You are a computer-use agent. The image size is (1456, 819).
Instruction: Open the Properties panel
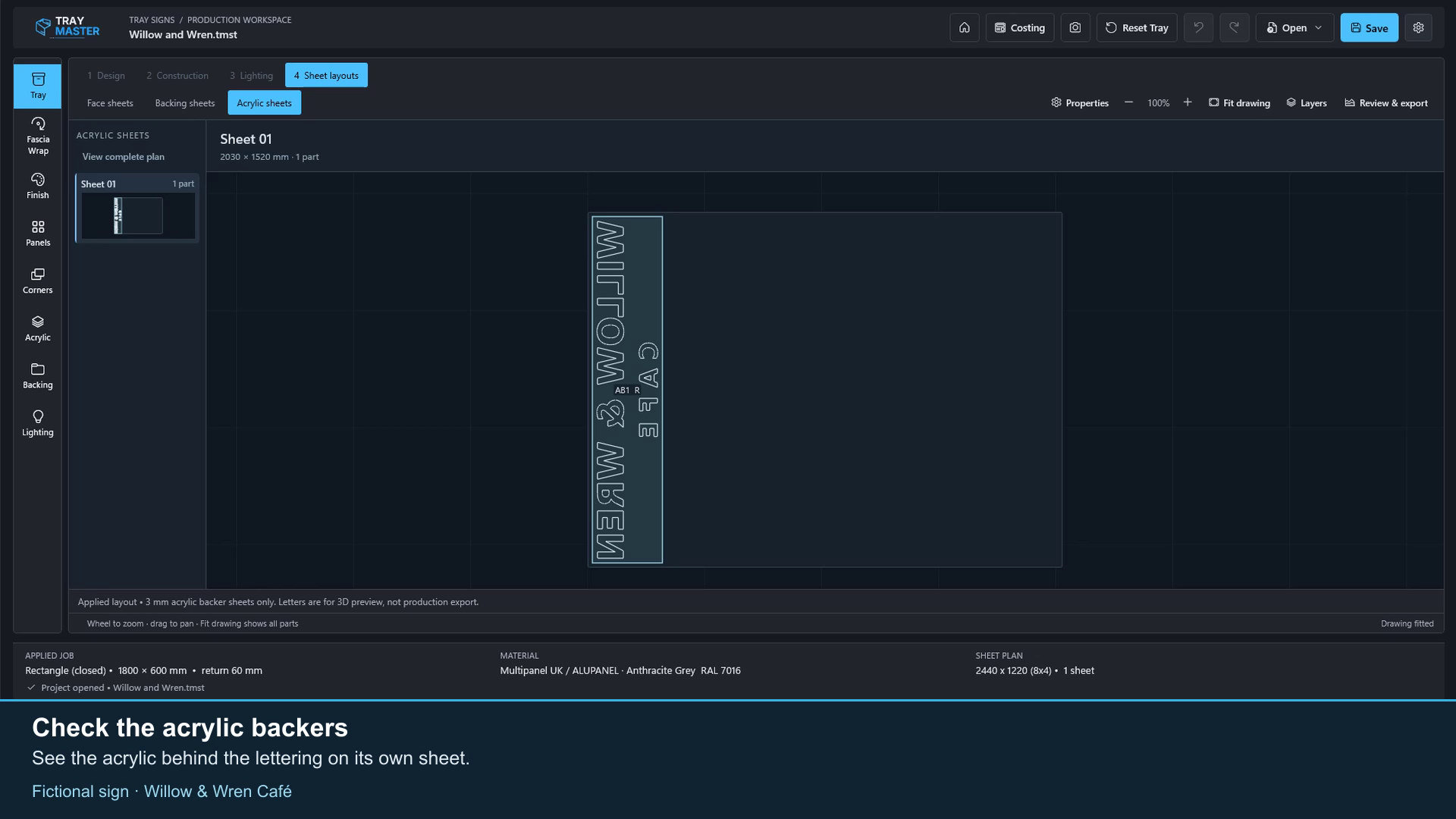tap(1080, 102)
